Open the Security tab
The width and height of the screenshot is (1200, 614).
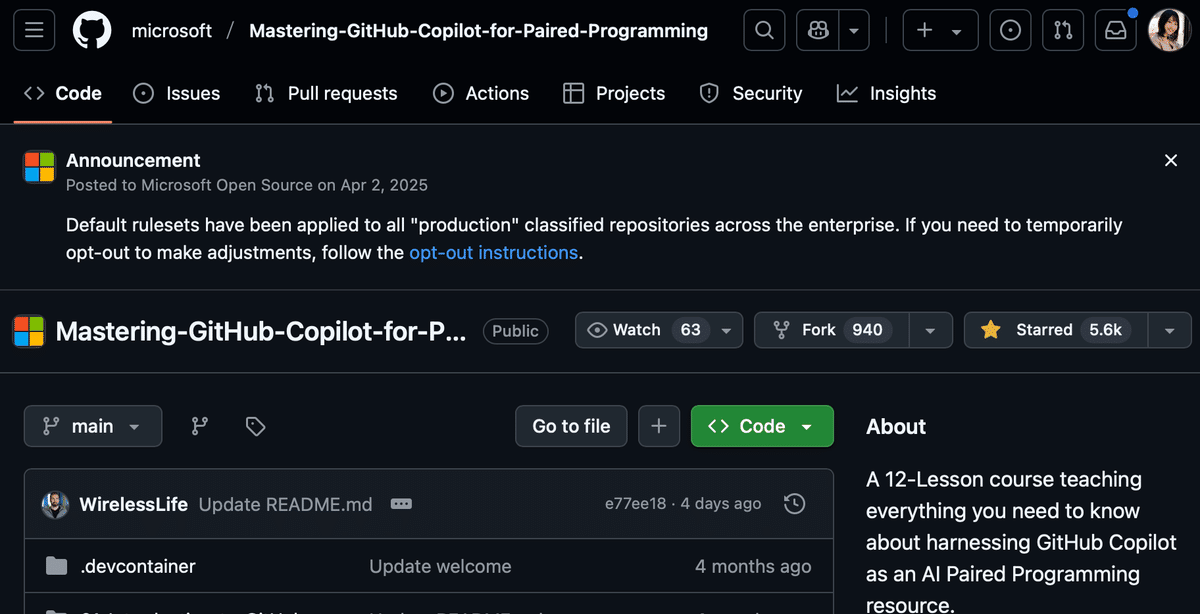tap(751, 93)
